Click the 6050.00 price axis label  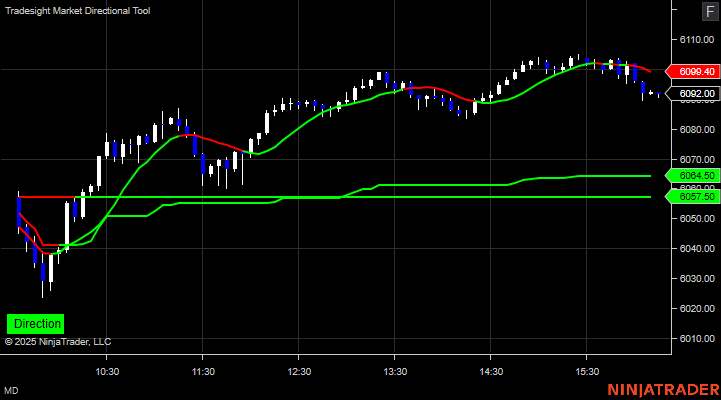pos(697,219)
